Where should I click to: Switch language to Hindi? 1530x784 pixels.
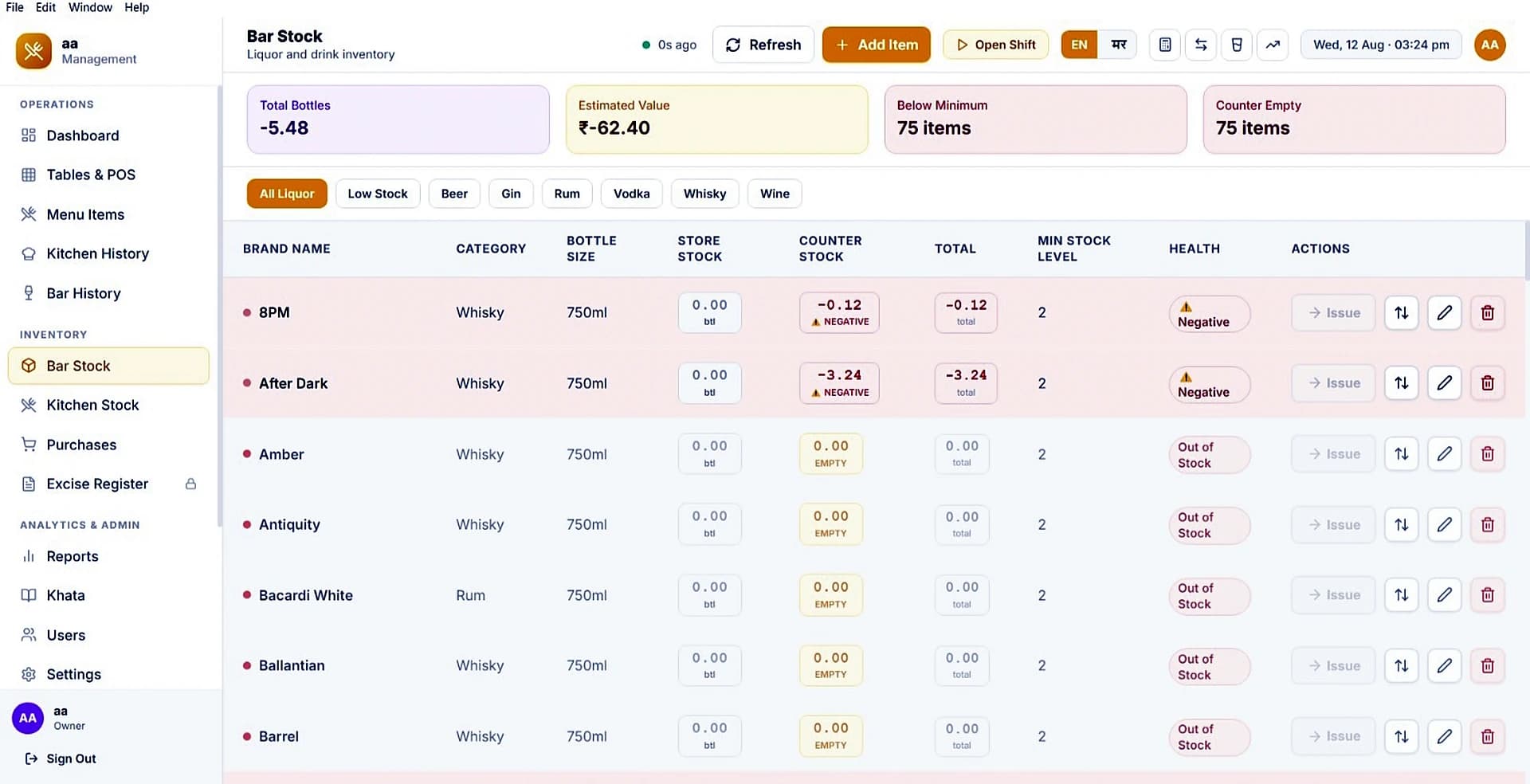[1119, 45]
